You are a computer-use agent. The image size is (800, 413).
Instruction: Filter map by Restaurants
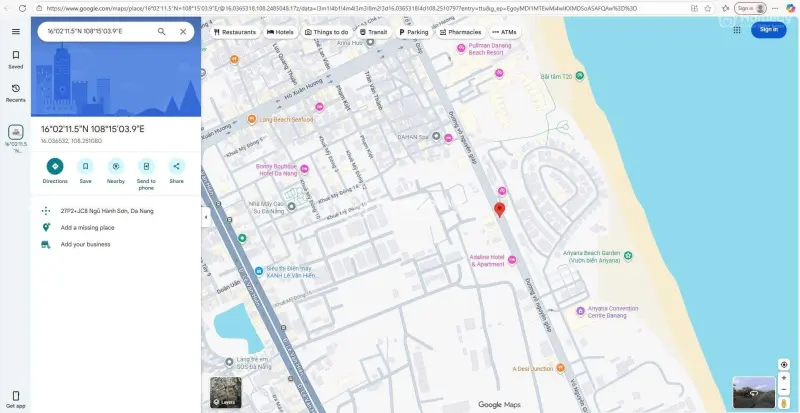pyautogui.click(x=235, y=32)
